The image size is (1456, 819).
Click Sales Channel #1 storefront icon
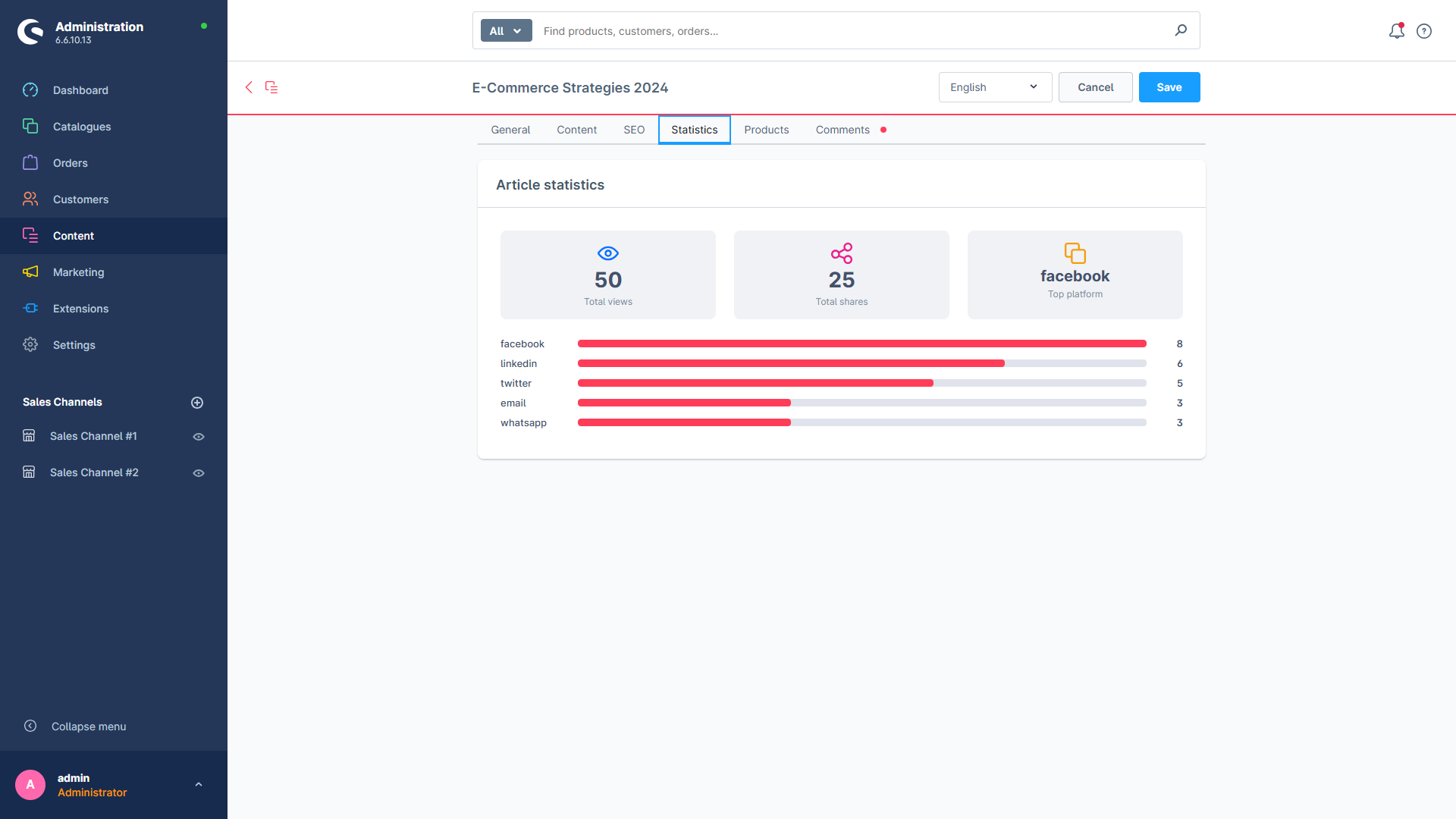coord(29,436)
